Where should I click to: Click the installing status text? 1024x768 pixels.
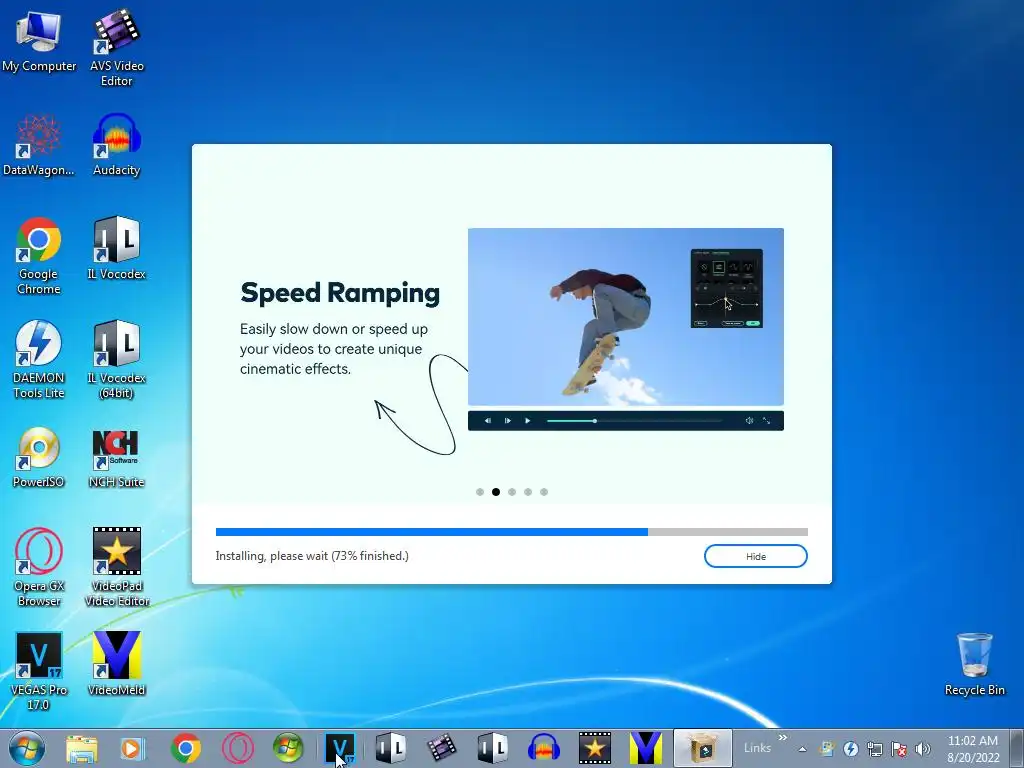click(x=312, y=556)
